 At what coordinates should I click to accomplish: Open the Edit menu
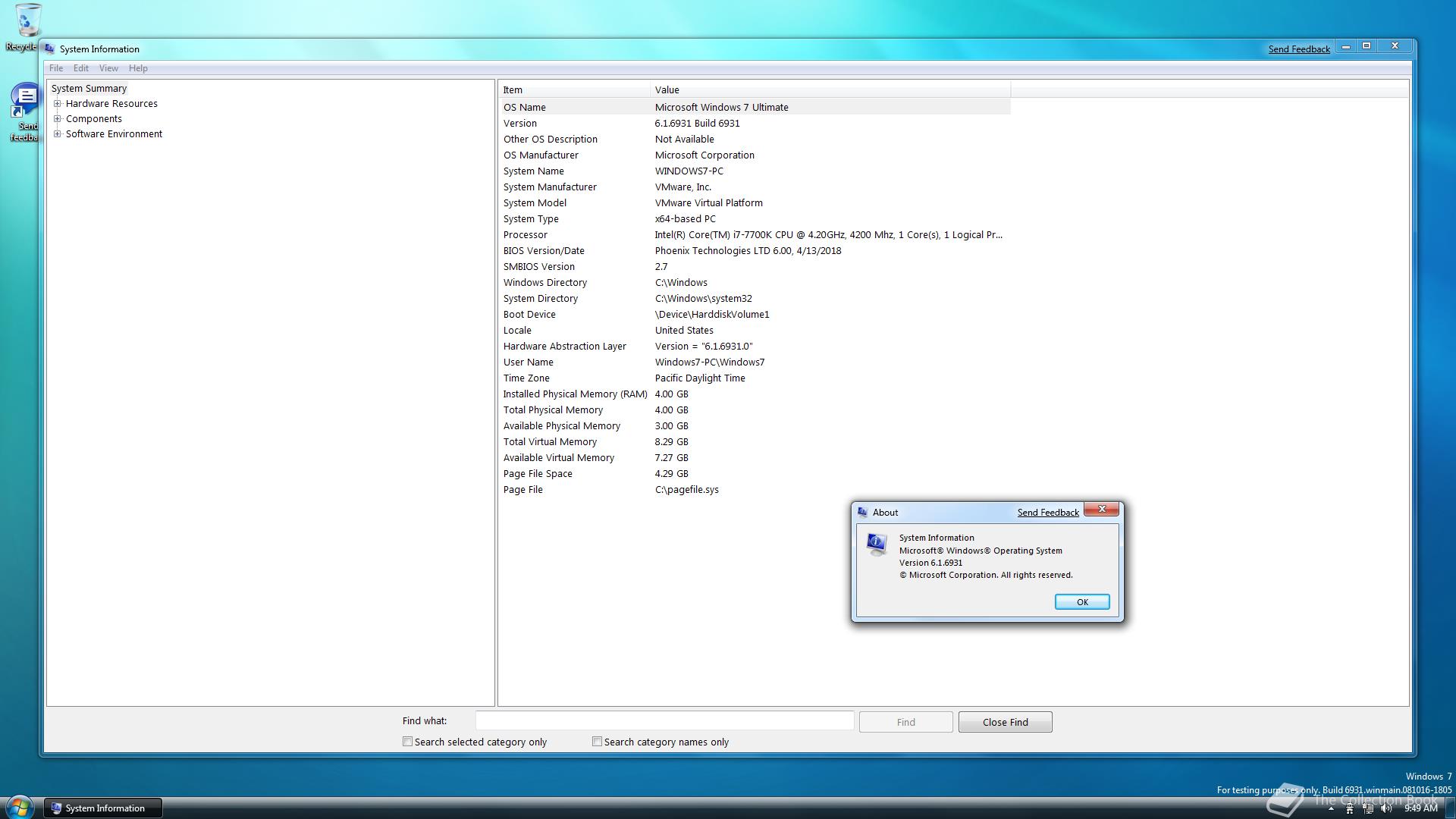pyautogui.click(x=81, y=68)
